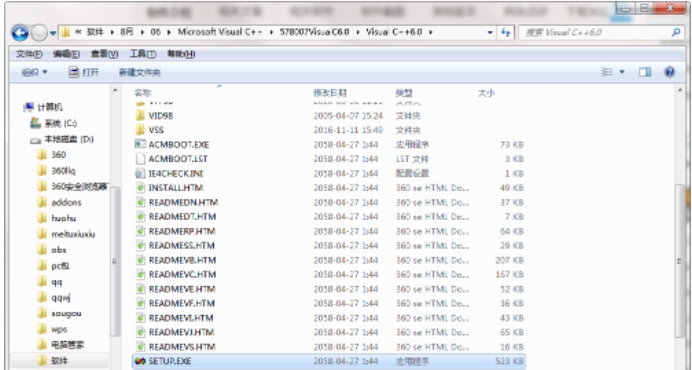Click the Back navigation arrow
This screenshot has width=692, height=370.
tap(20, 33)
